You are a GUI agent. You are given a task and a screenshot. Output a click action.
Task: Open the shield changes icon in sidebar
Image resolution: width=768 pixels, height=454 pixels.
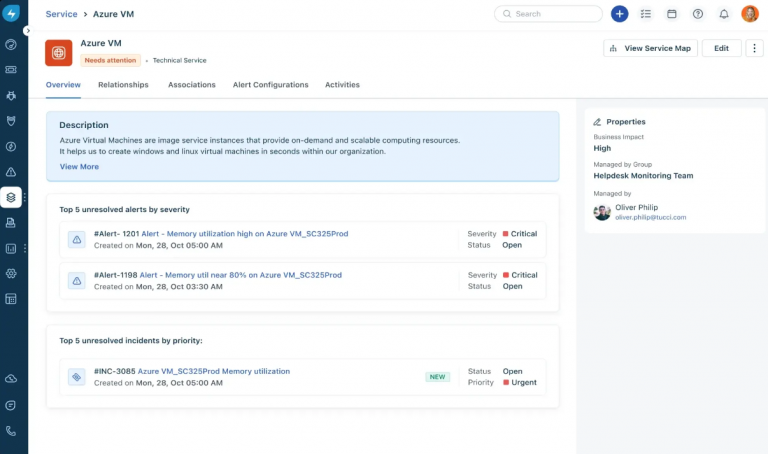click(x=11, y=121)
